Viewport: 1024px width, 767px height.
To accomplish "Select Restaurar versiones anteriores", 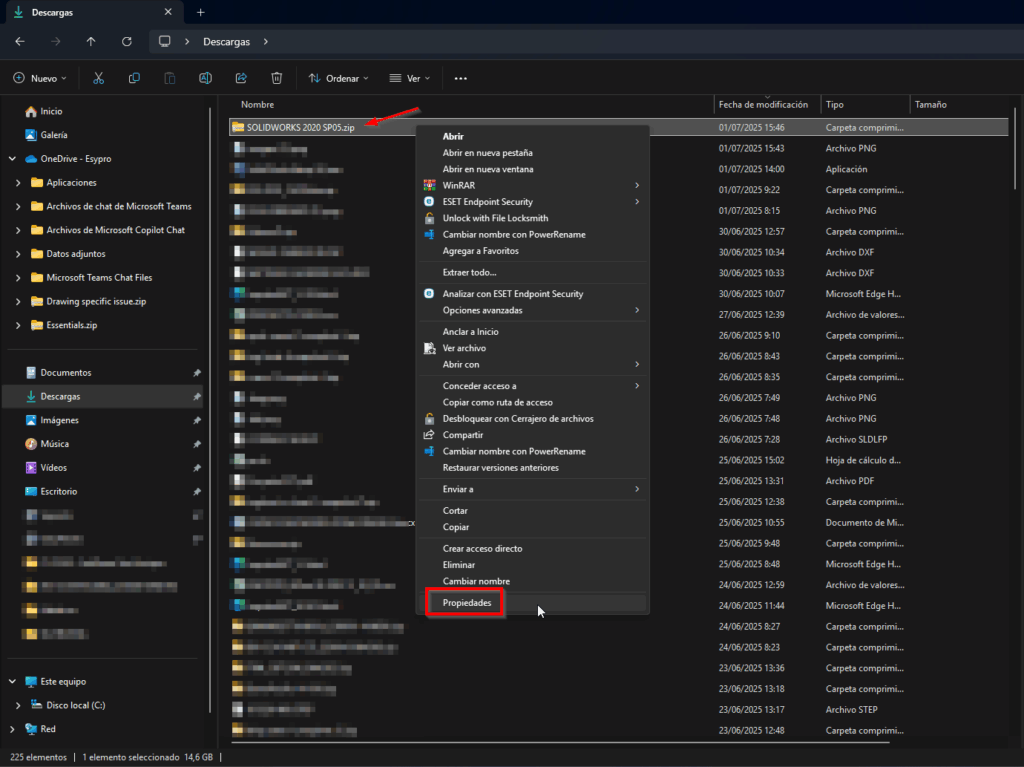I will click(x=533, y=468).
